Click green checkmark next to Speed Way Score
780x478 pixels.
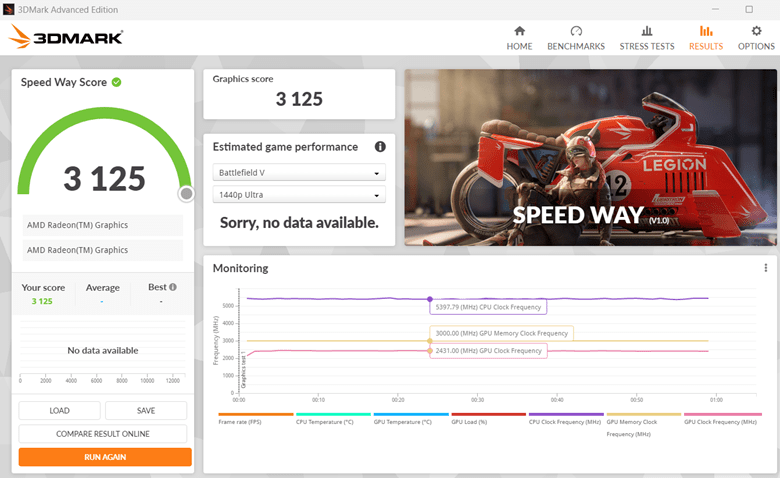[x=117, y=82]
